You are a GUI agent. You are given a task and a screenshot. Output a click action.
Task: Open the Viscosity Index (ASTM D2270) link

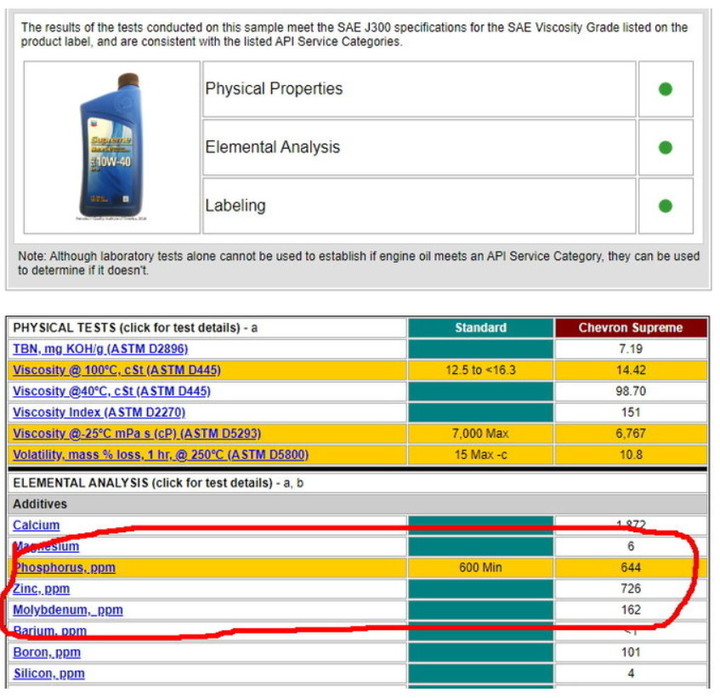click(99, 412)
